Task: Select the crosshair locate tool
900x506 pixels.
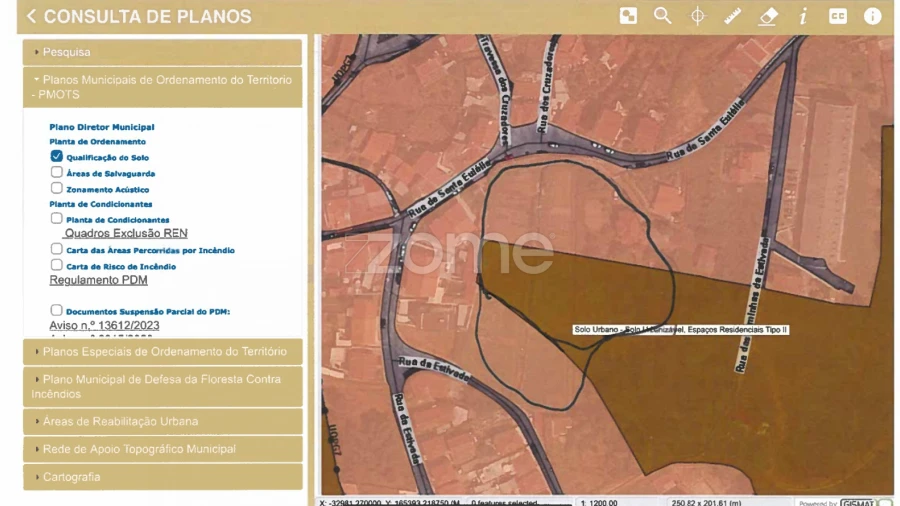Action: pos(698,16)
